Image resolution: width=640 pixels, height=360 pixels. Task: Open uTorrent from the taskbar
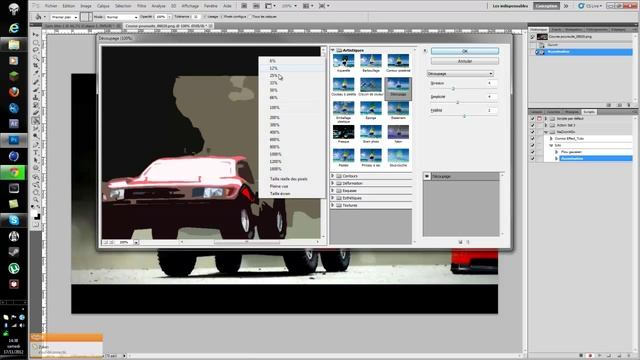[x=14, y=268]
